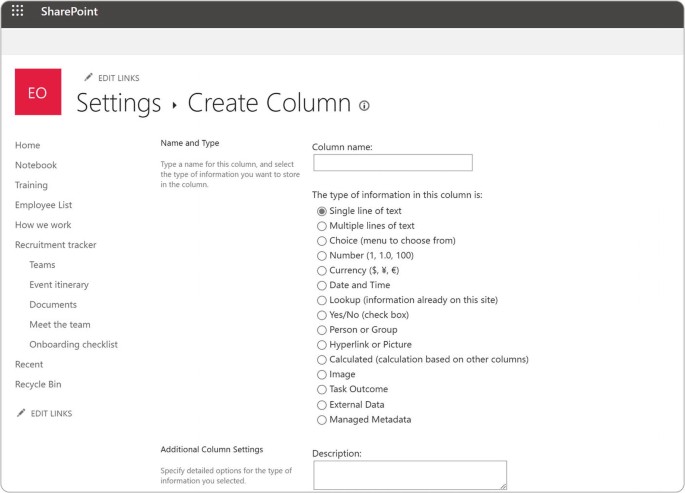
Task: Pick the Person or Group radio button
Action: click(322, 330)
